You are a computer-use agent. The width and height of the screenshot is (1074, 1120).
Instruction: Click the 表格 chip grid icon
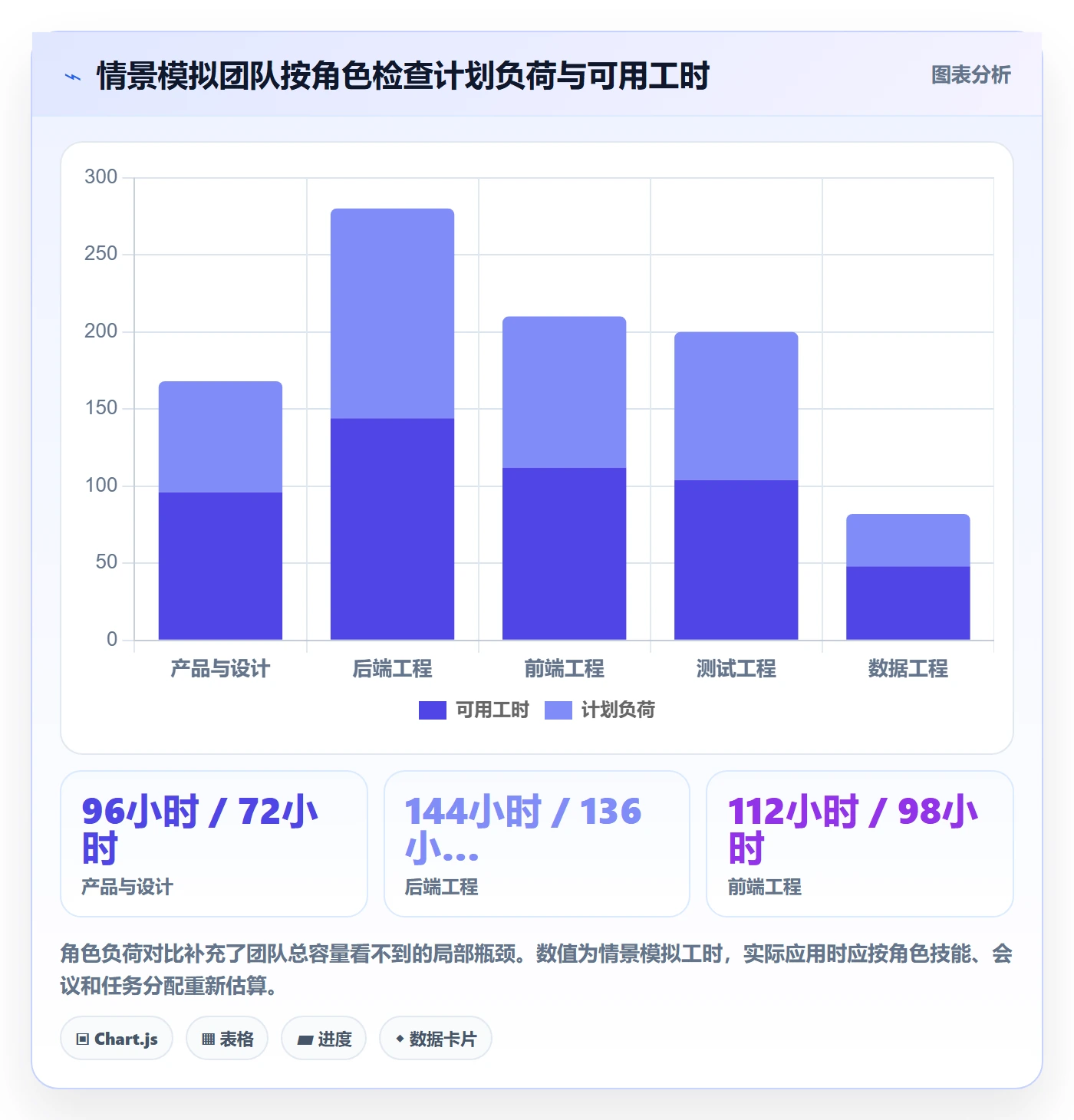pos(208,1039)
